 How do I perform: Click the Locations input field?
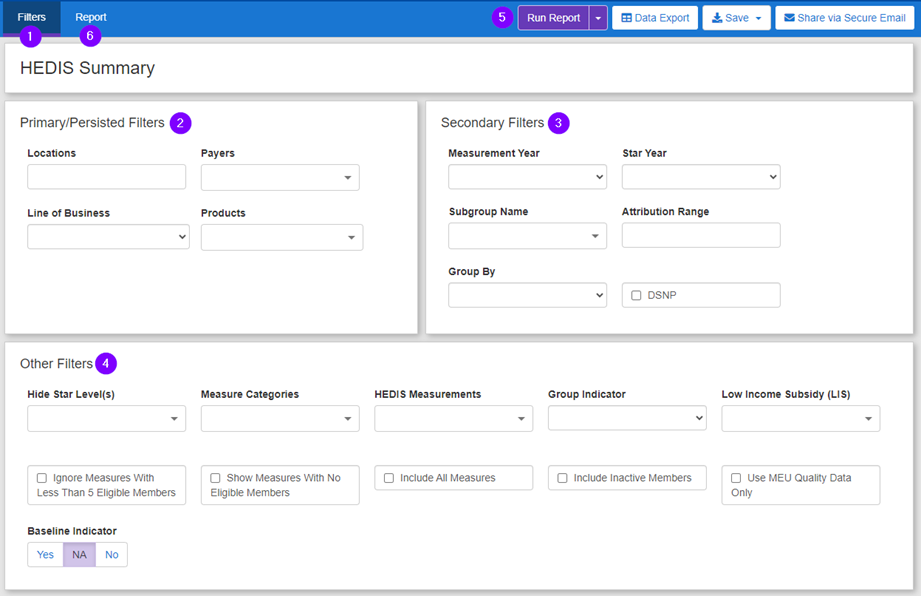(x=106, y=176)
